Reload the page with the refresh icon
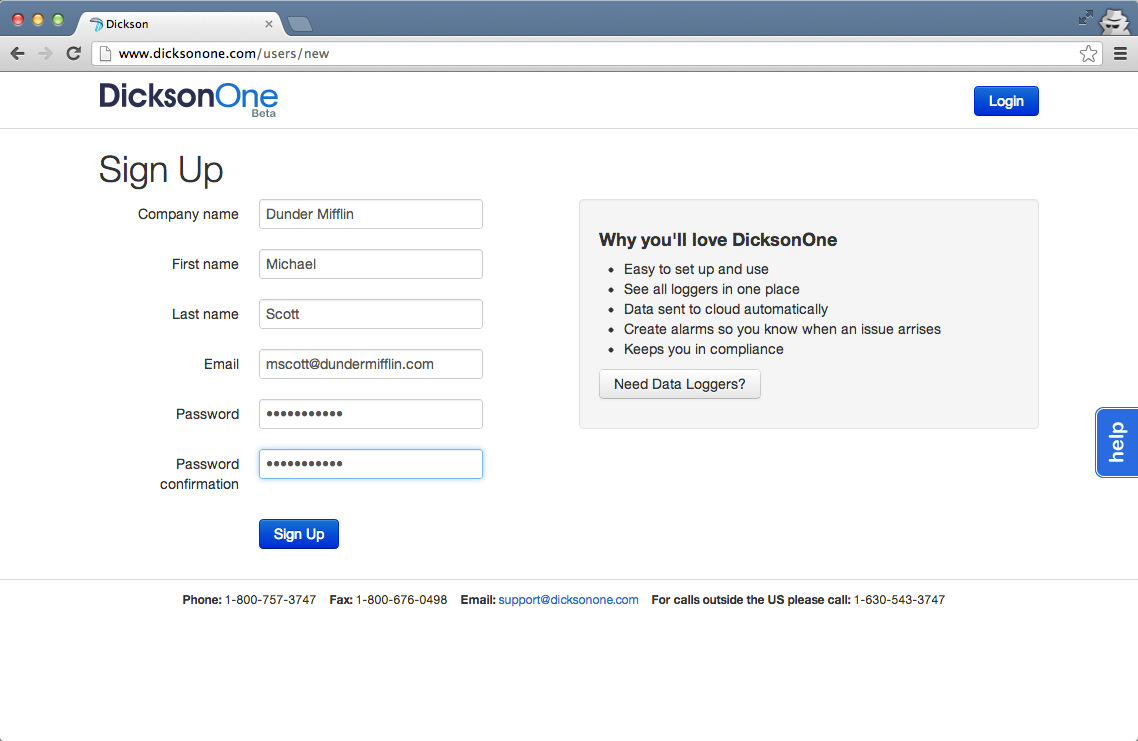The width and height of the screenshot is (1138, 741). coord(73,53)
